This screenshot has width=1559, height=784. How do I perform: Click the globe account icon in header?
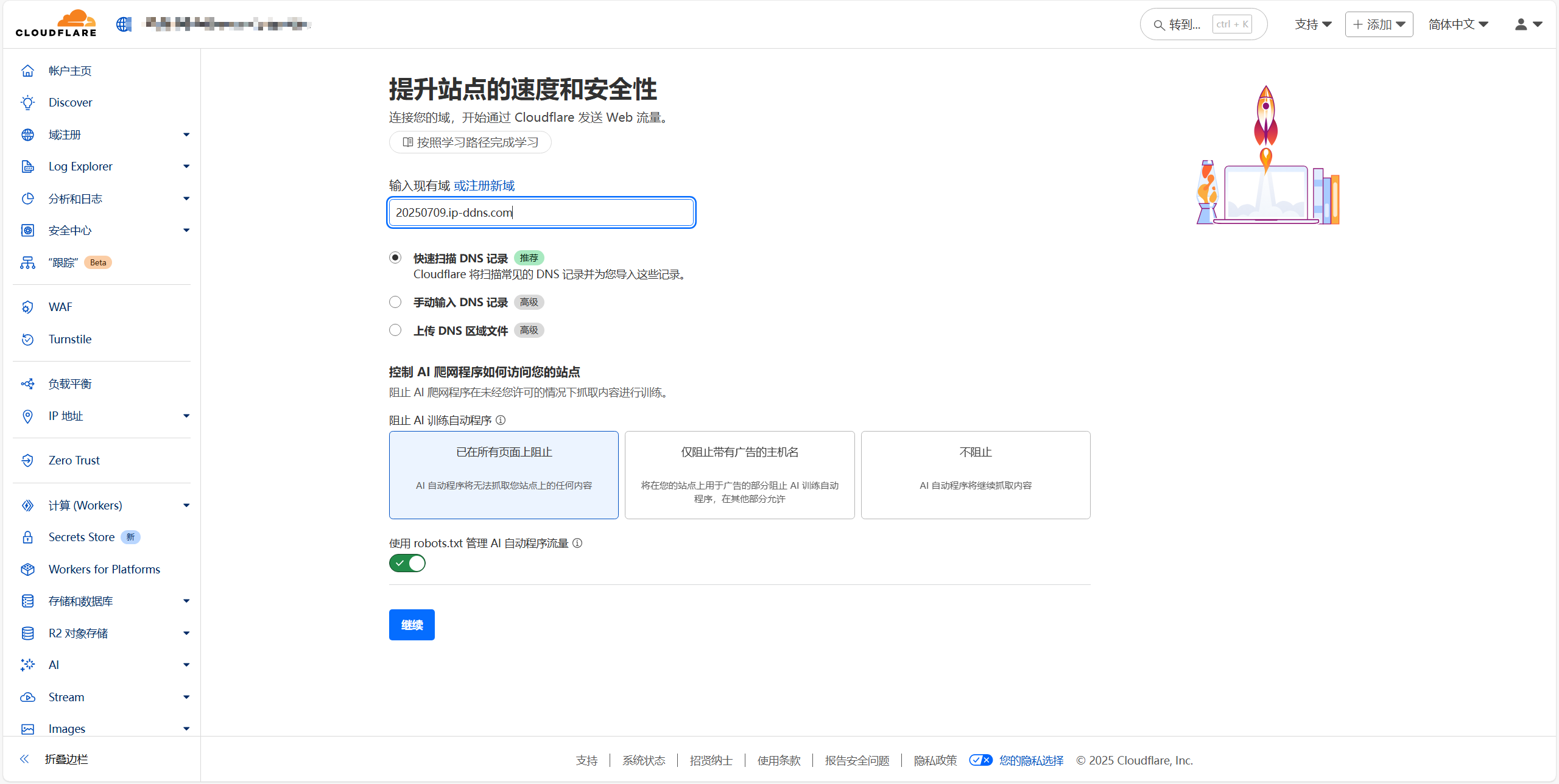click(124, 24)
